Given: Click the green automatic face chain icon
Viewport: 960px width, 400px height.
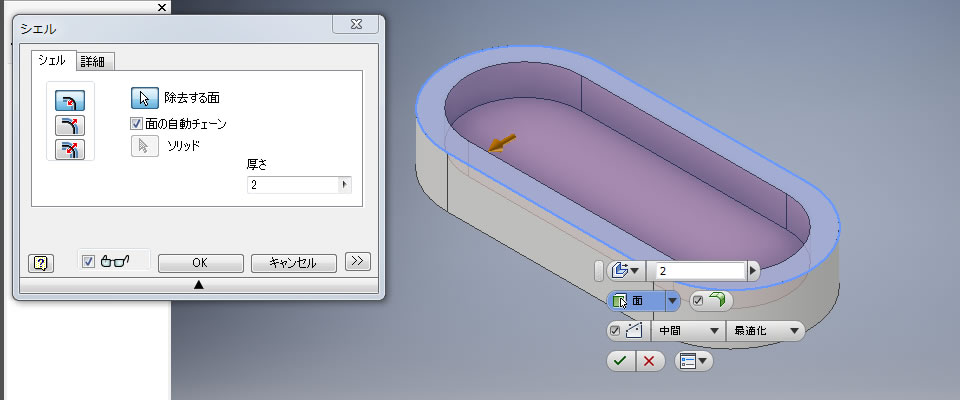Looking at the screenshot, I should (x=717, y=300).
